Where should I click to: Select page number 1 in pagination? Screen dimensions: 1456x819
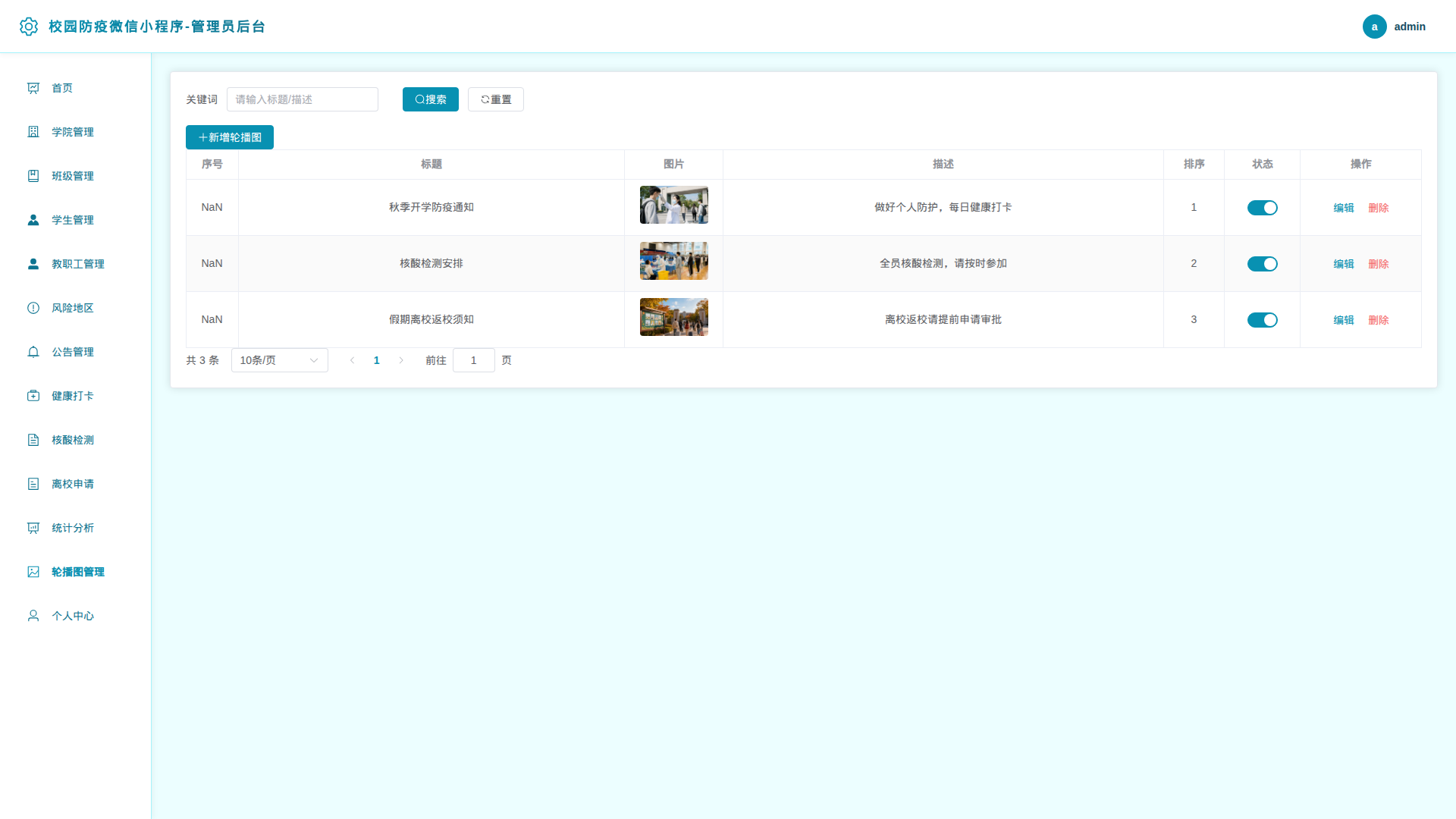[376, 360]
